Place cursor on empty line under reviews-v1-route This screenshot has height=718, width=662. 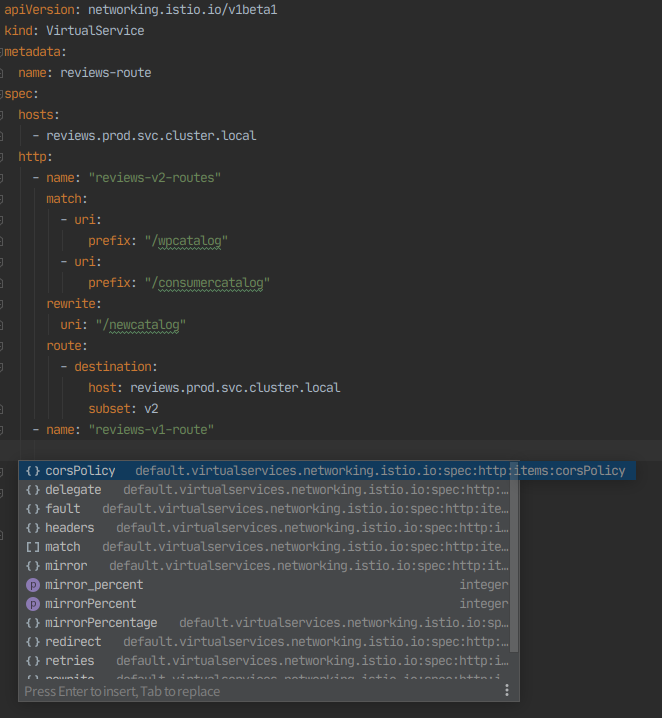coord(331,450)
